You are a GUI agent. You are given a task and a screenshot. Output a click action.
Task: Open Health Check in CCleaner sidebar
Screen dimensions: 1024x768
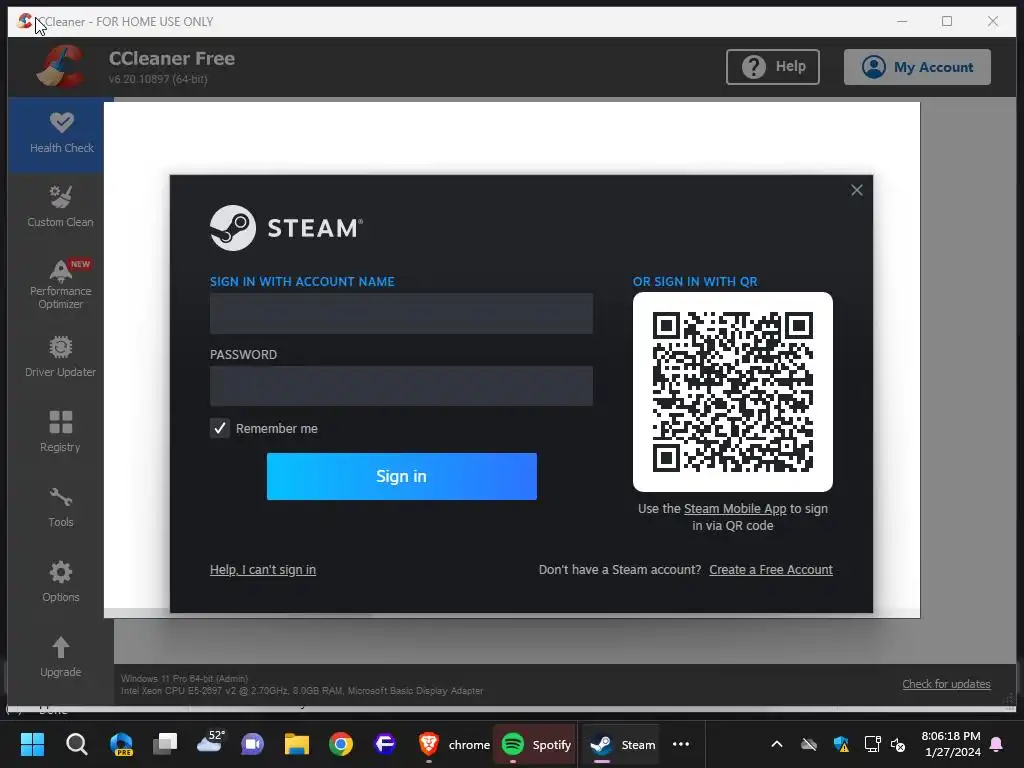pos(61,135)
